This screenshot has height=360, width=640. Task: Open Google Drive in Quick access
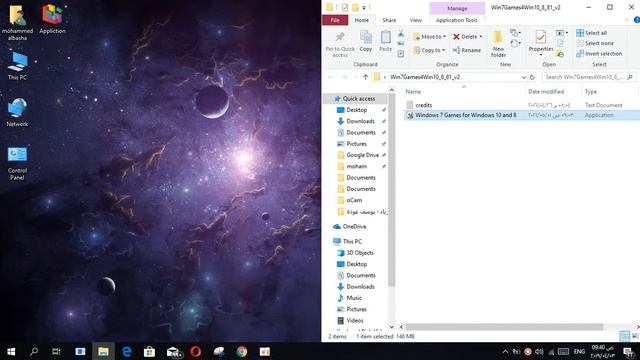(x=362, y=155)
